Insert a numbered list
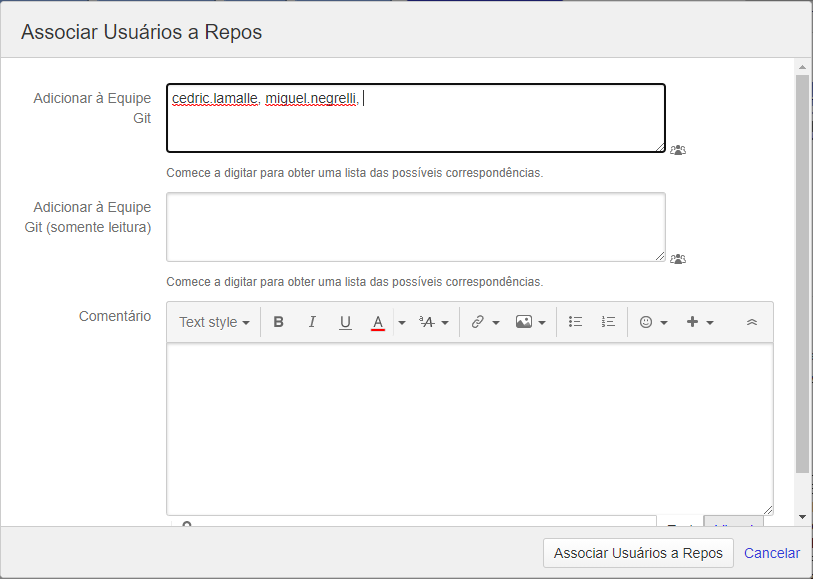This screenshot has width=813, height=579. pos(608,322)
